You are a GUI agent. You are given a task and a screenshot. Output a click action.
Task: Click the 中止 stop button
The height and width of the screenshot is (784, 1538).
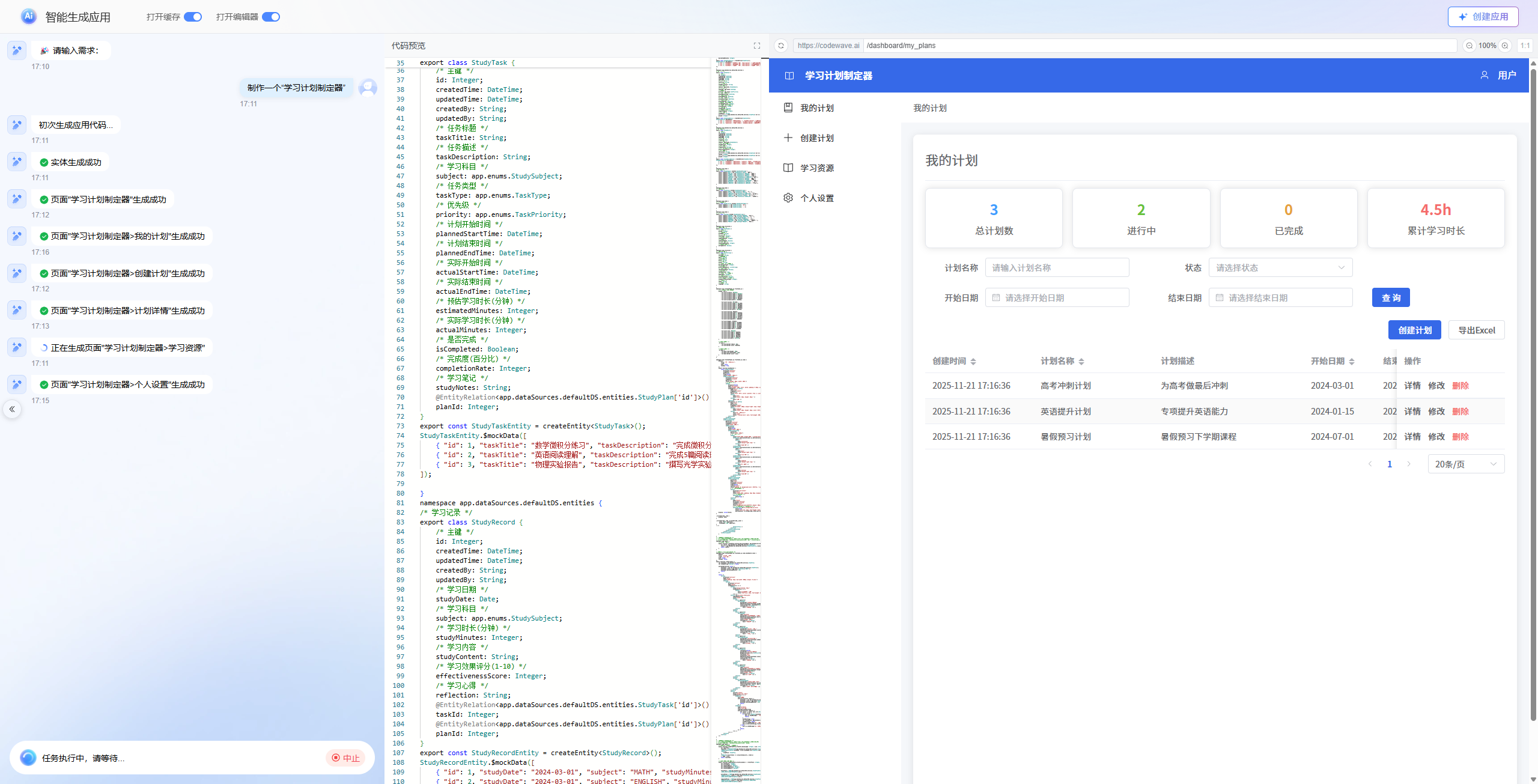(346, 758)
